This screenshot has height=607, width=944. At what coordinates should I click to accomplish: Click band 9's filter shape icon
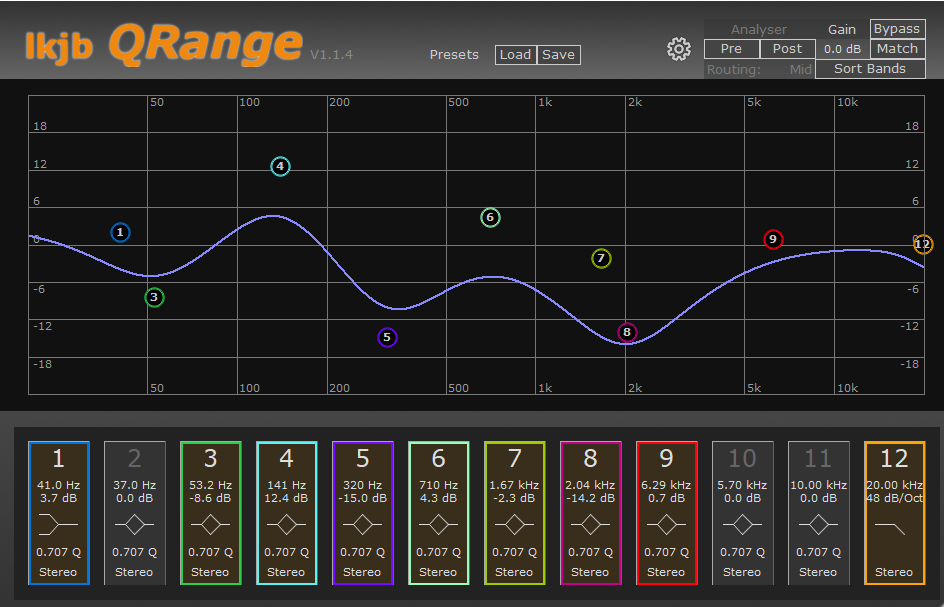[x=666, y=524]
